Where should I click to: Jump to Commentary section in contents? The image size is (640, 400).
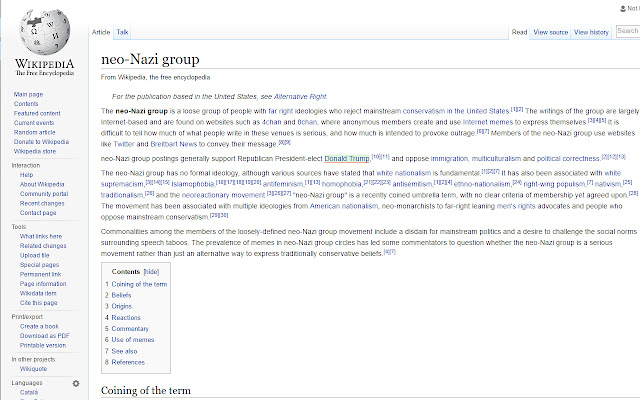(x=130, y=329)
